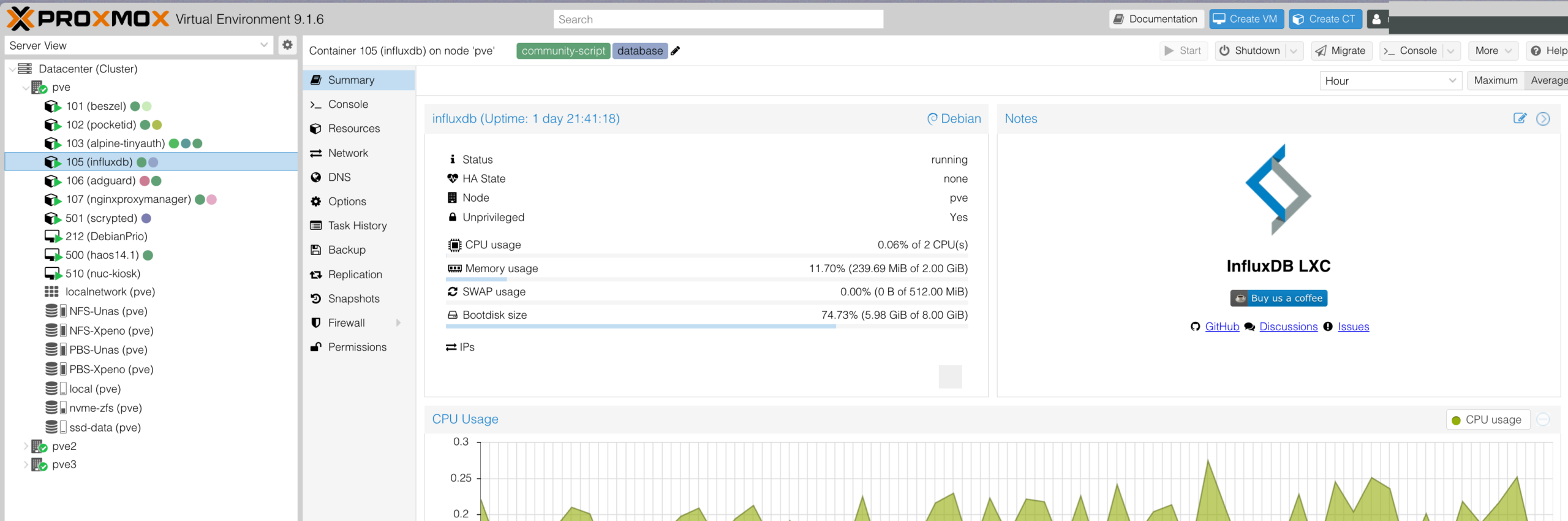This screenshot has width=1568, height=521.
Task: Switch graphs to Maximum values
Action: click(1495, 80)
